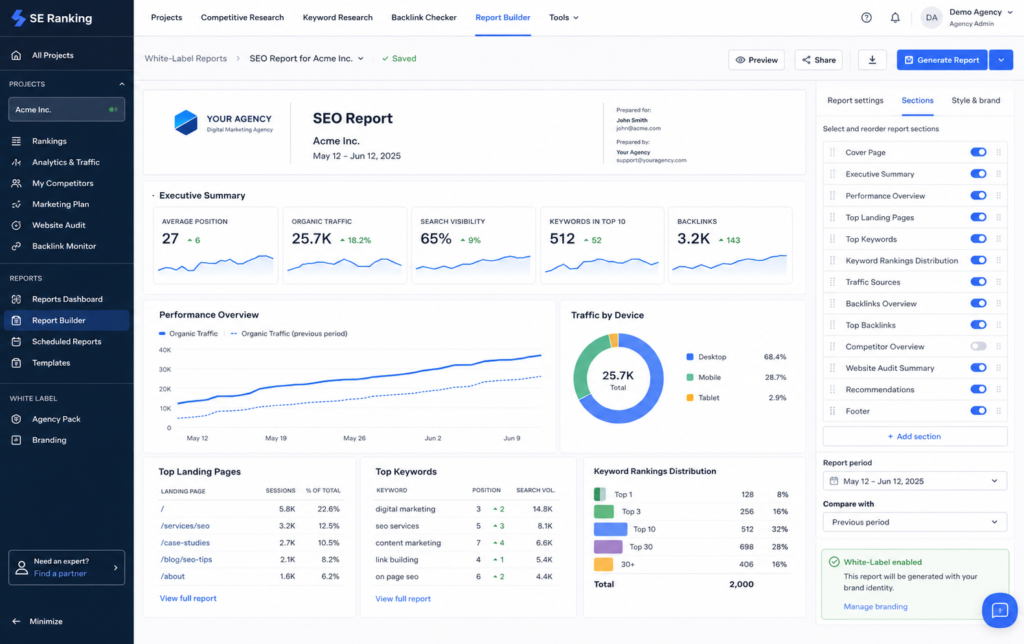
Task: Toggle off the Cover Page section
Action: (978, 152)
